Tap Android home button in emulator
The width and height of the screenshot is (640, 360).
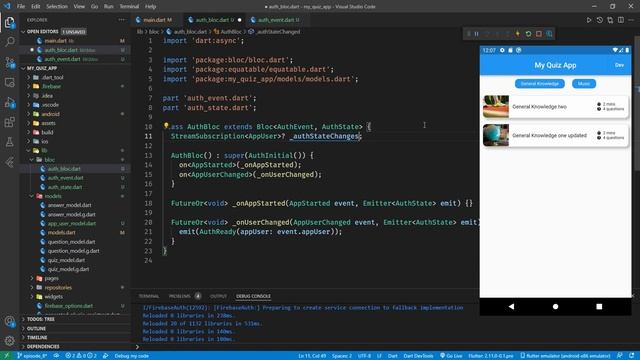click(555, 306)
